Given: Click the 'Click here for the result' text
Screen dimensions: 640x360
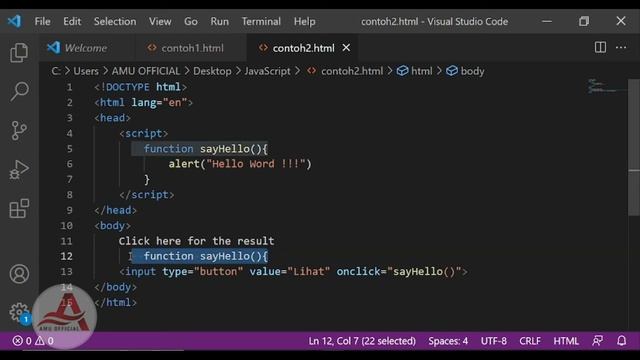Looking at the screenshot, I should pyautogui.click(x=196, y=241).
